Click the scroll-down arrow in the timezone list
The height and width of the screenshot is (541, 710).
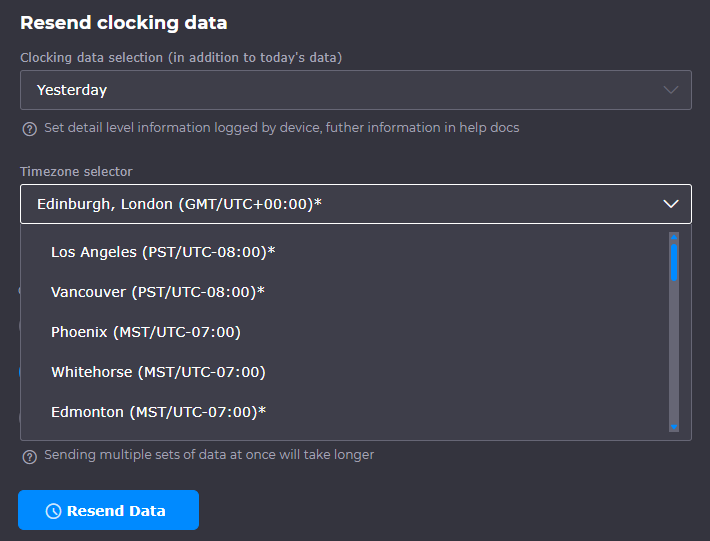click(674, 426)
